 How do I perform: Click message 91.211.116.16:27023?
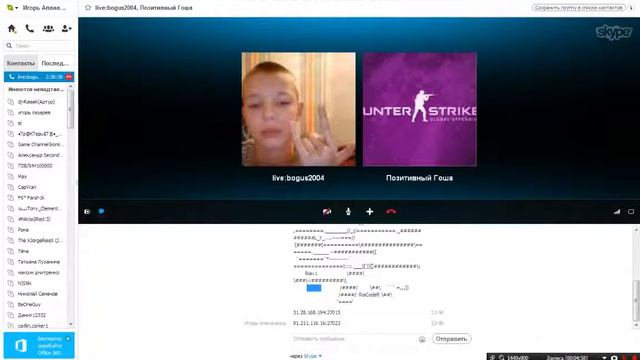click(317, 323)
